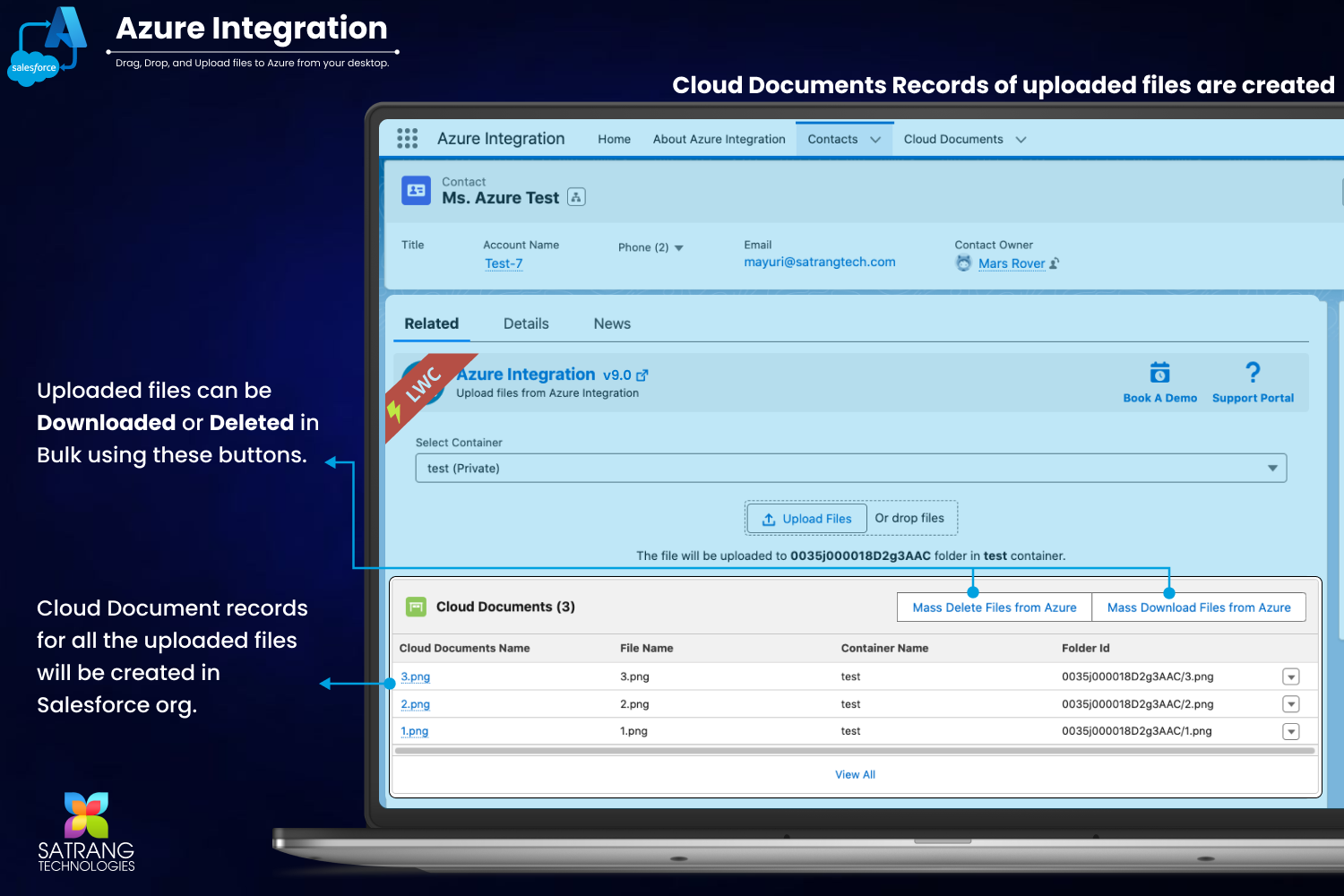The image size is (1344, 896).
Task: Click folder id 0035j000018D2g3AAC/3.png cell
Action: (1137, 676)
